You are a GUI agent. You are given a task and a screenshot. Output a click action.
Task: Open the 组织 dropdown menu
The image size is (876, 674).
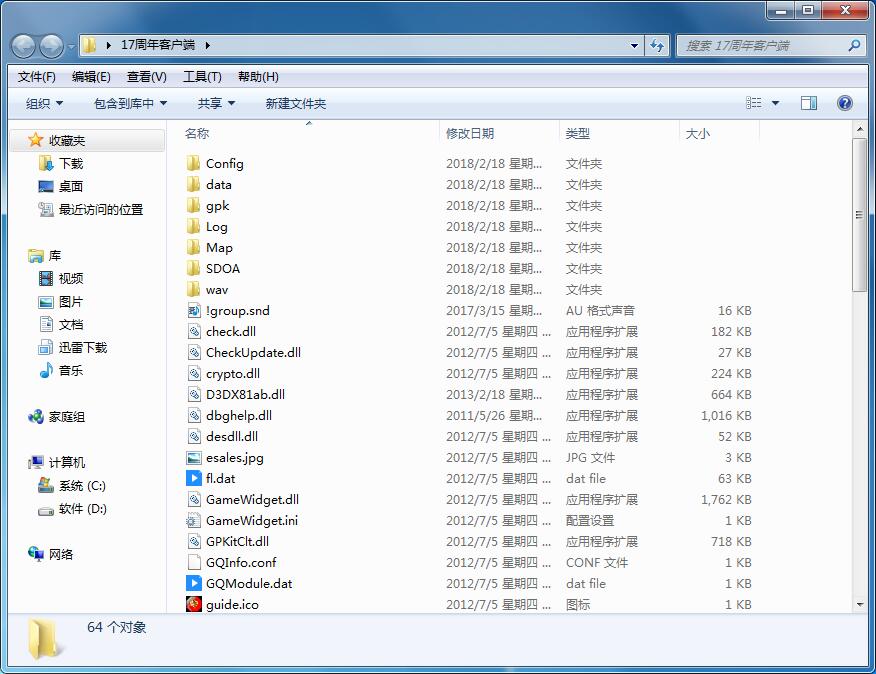44,103
